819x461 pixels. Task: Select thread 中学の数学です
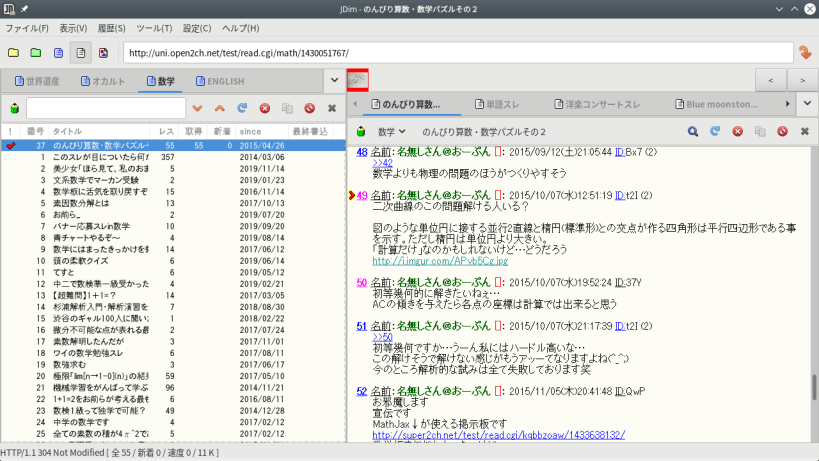point(172,422)
